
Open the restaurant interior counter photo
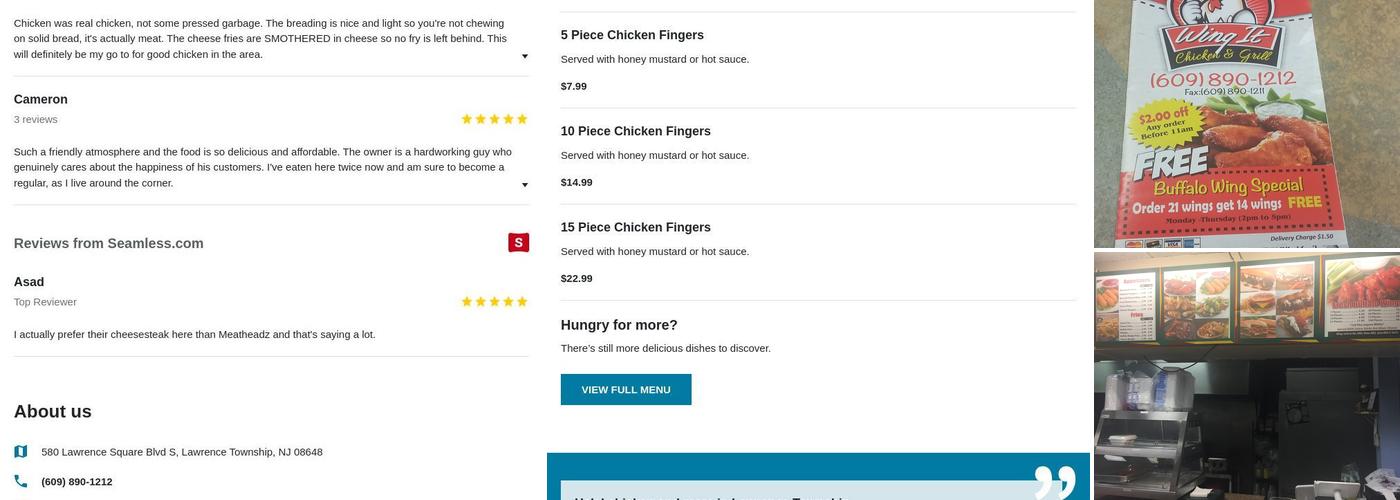click(x=1246, y=376)
